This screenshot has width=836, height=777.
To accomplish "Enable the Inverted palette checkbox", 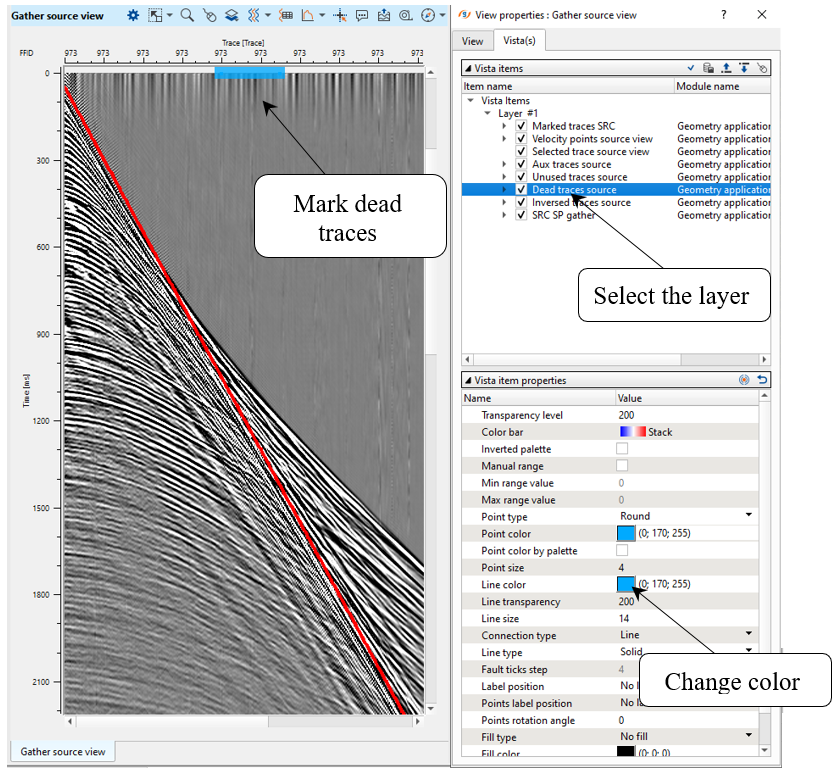I will 622,449.
